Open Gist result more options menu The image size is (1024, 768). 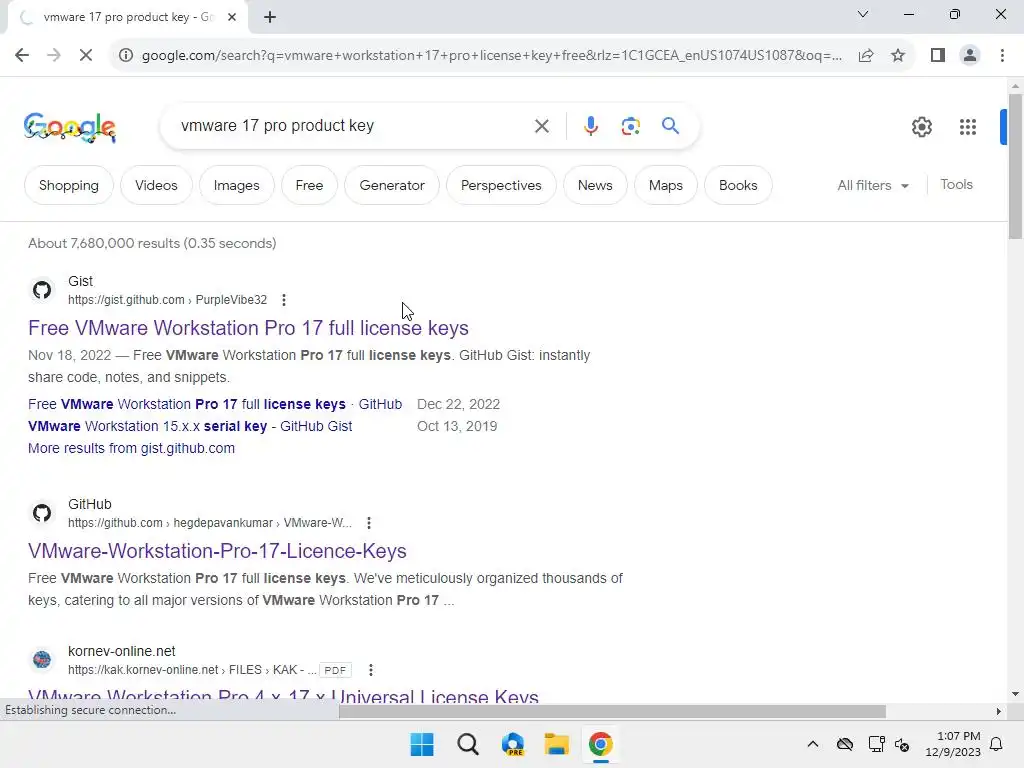(x=283, y=300)
